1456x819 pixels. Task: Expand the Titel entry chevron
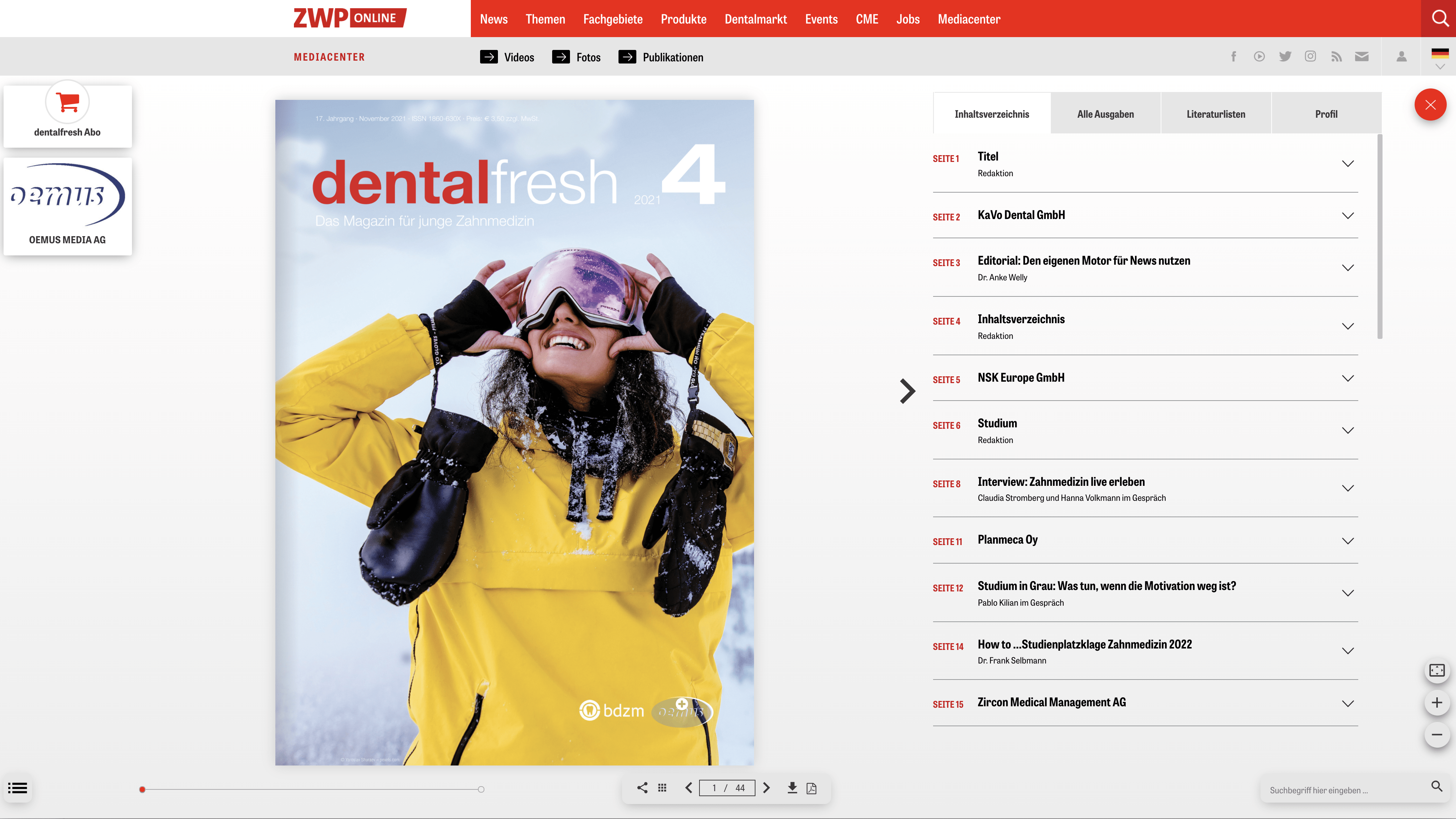[x=1348, y=164]
